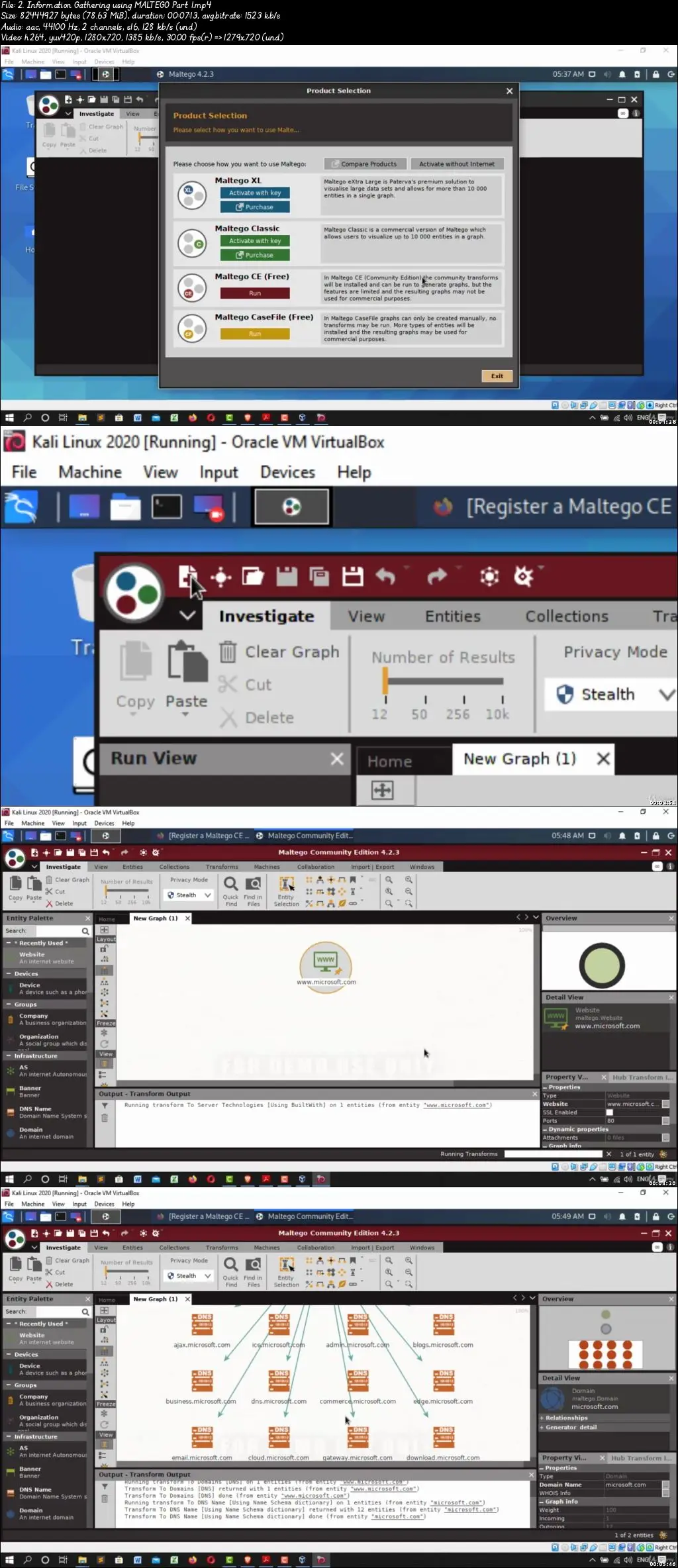Click the Output filter funnel icon in 05:48 AM window

pyautogui.click(x=105, y=1106)
